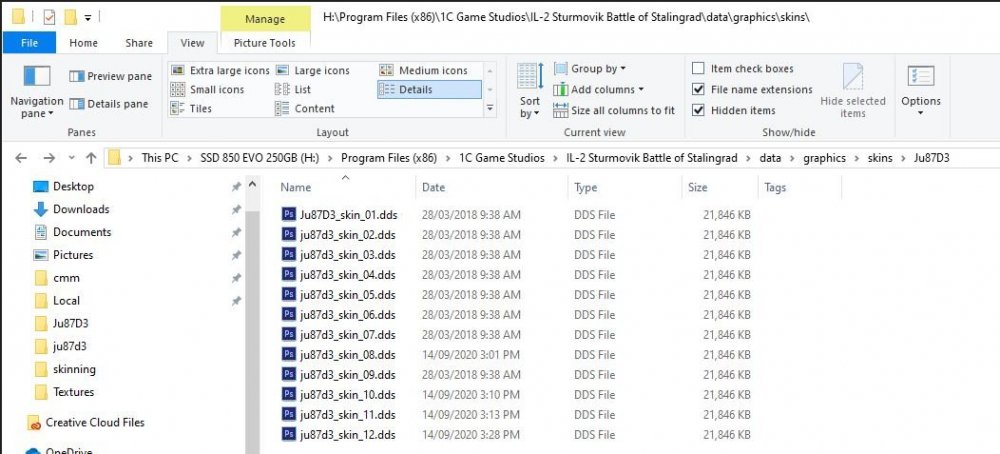Sort by the Size column header

click(x=698, y=187)
